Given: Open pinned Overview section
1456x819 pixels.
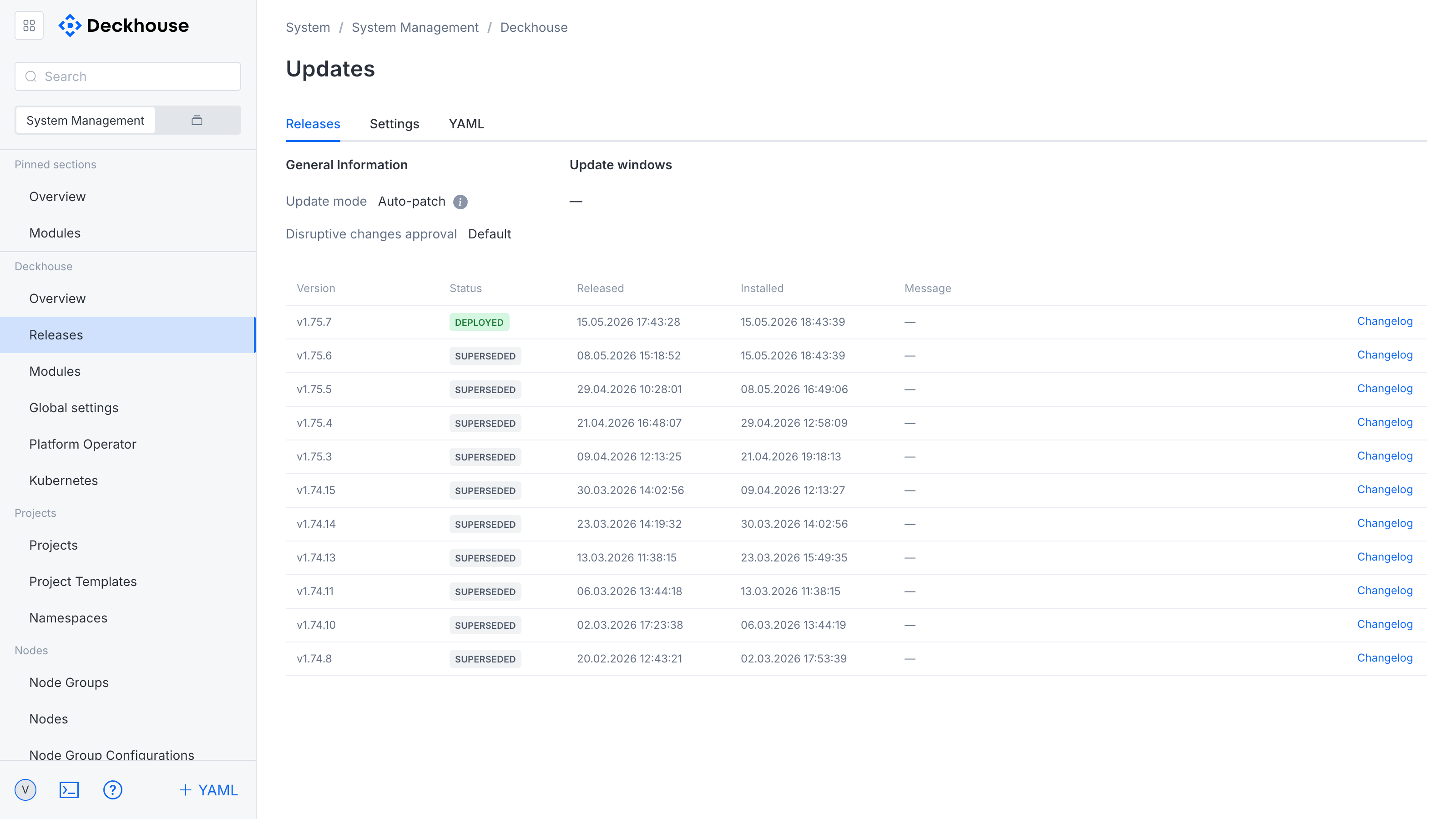Looking at the screenshot, I should (128, 197).
